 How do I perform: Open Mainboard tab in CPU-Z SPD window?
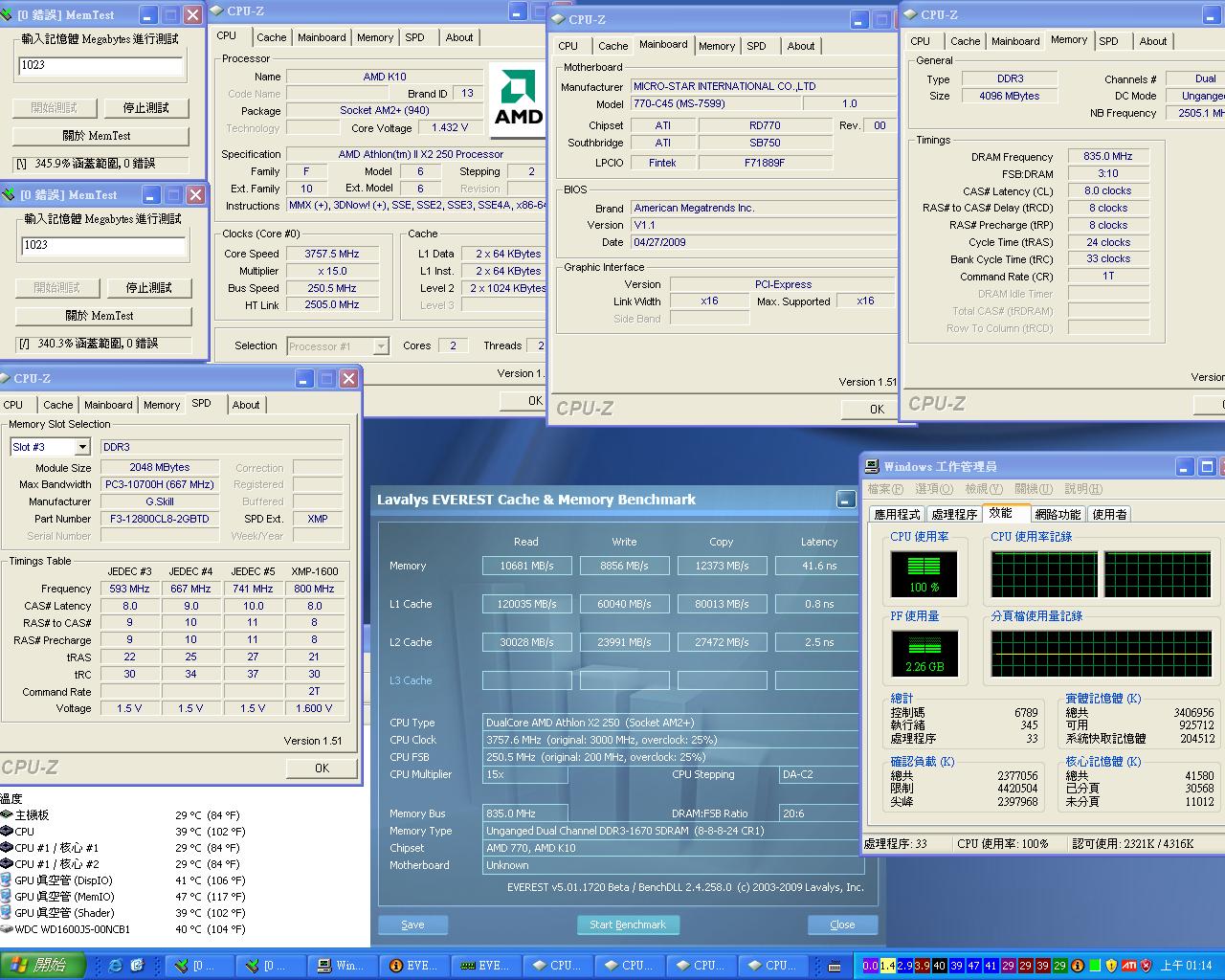click(108, 405)
